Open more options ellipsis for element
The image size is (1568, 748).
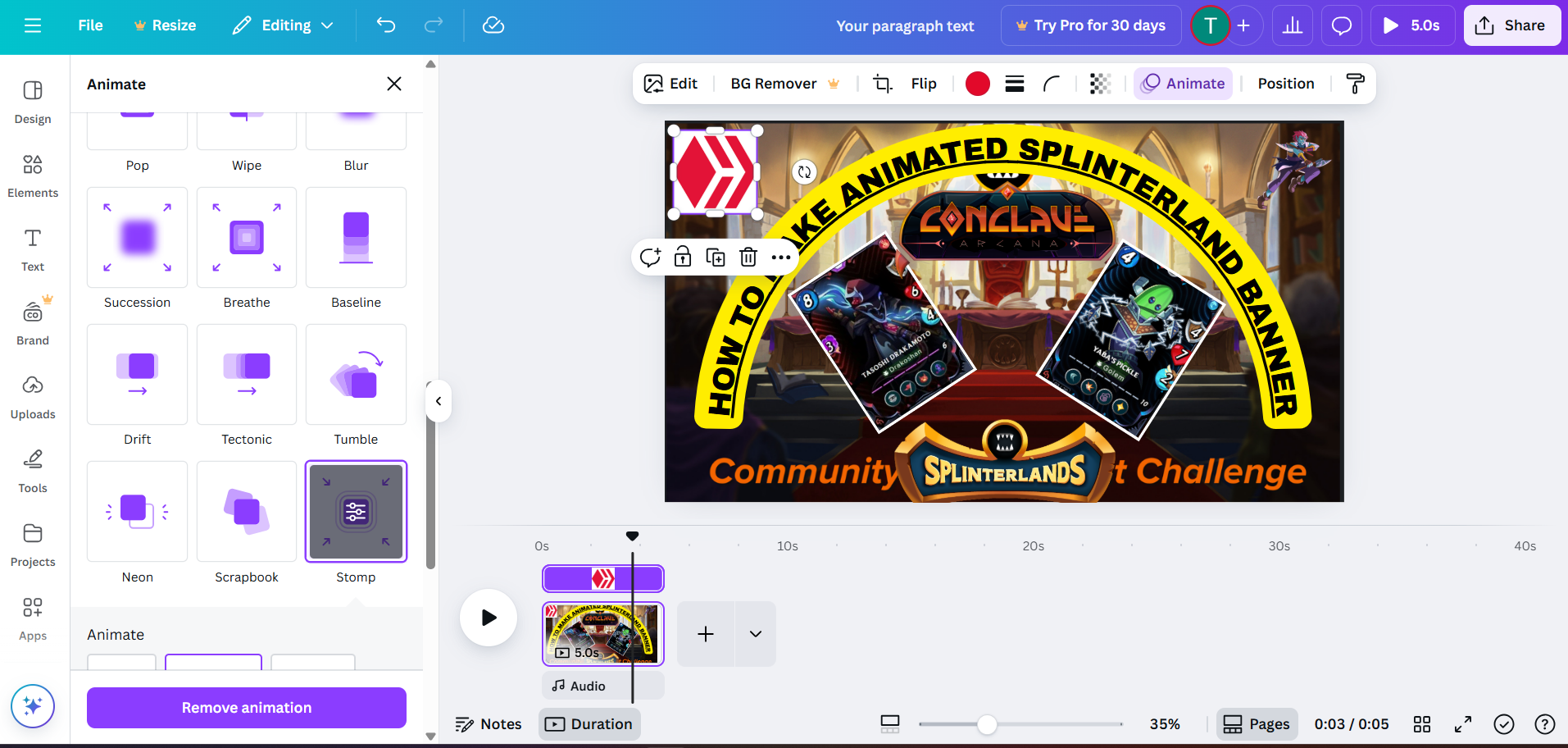click(x=781, y=258)
